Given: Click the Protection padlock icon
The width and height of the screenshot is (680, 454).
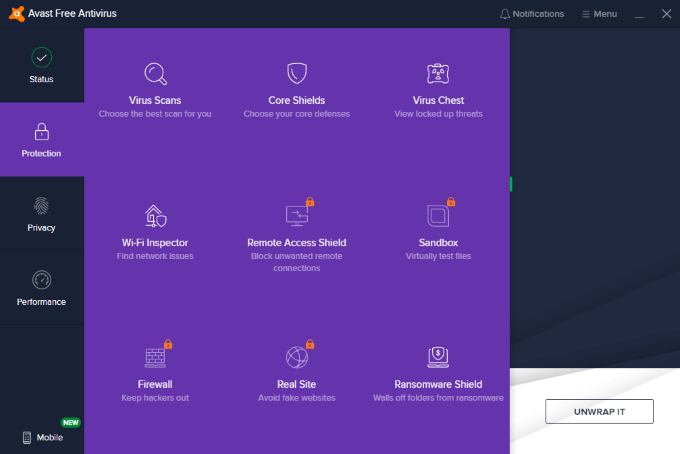Looking at the screenshot, I should tap(42, 132).
